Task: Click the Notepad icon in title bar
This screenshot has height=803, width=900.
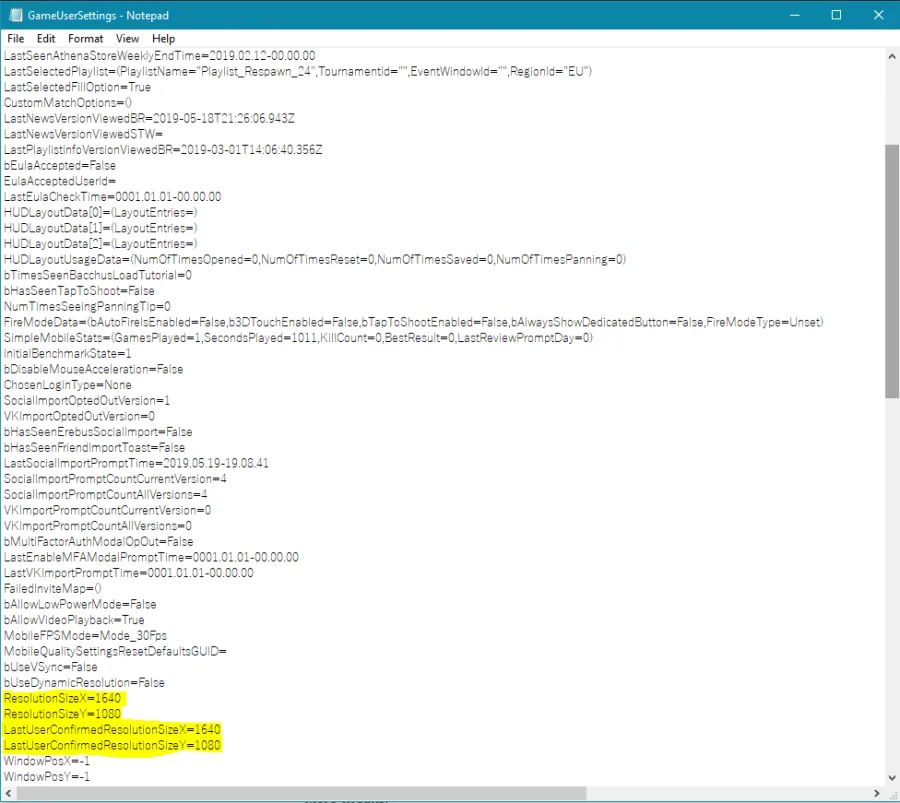Action: pos(15,15)
